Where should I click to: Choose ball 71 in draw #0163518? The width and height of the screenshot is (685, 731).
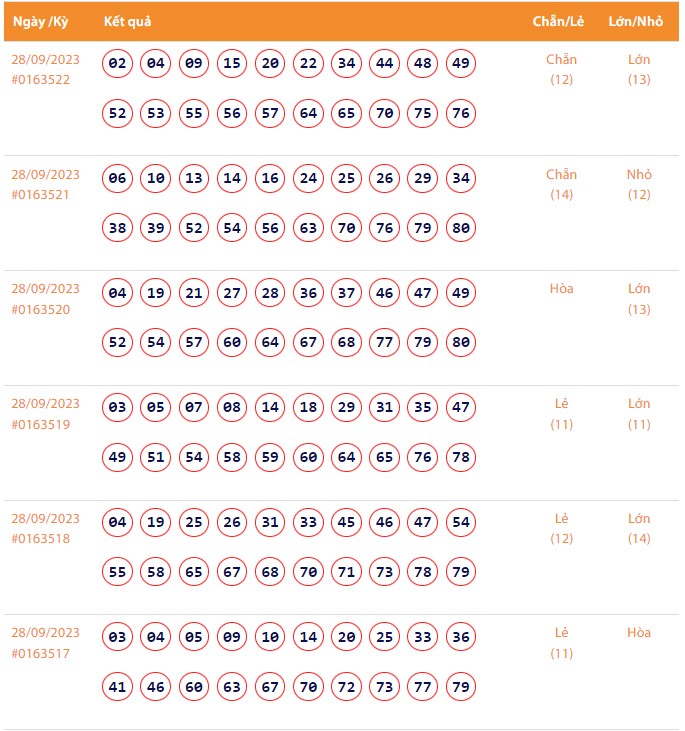pos(346,572)
